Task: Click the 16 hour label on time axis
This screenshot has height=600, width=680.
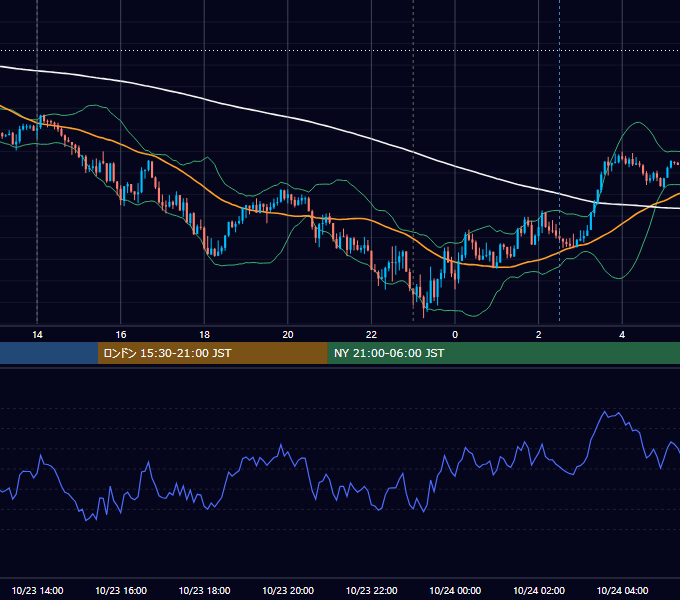Action: [x=121, y=335]
